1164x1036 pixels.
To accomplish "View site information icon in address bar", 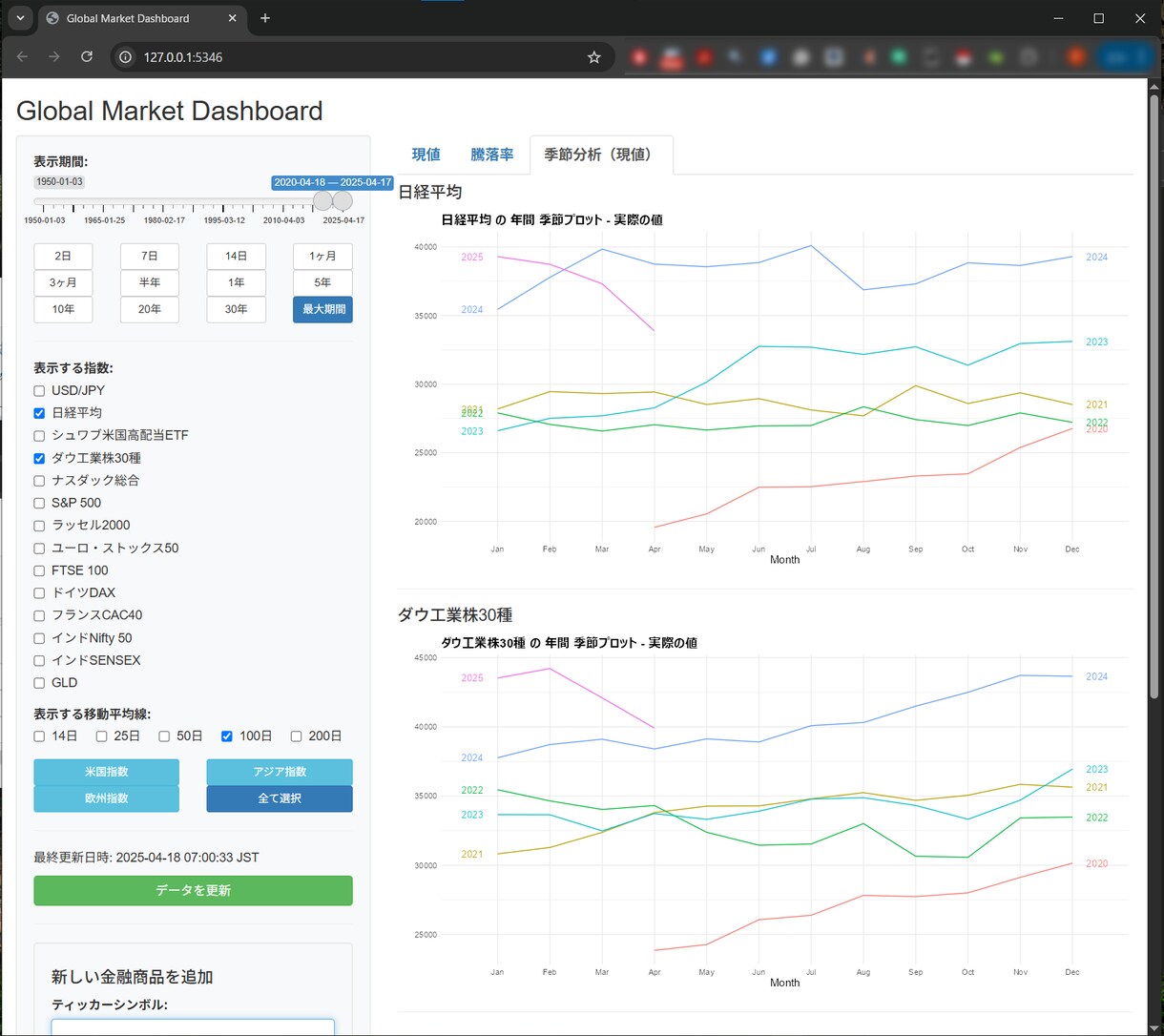I will pos(125,57).
